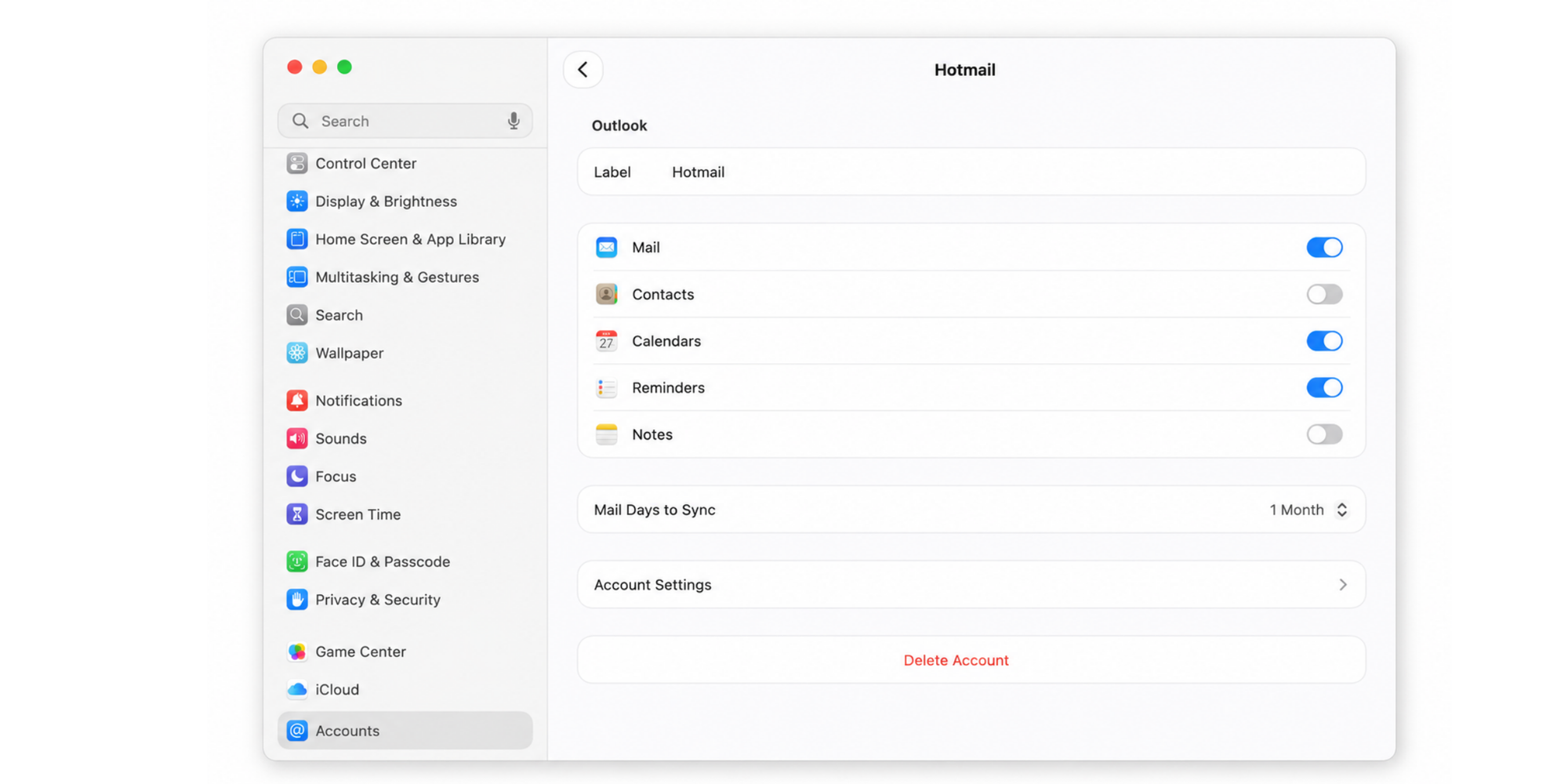Image resolution: width=1568 pixels, height=784 pixels.
Task: Open Home Screen & App Library settings
Action: pyautogui.click(x=405, y=239)
